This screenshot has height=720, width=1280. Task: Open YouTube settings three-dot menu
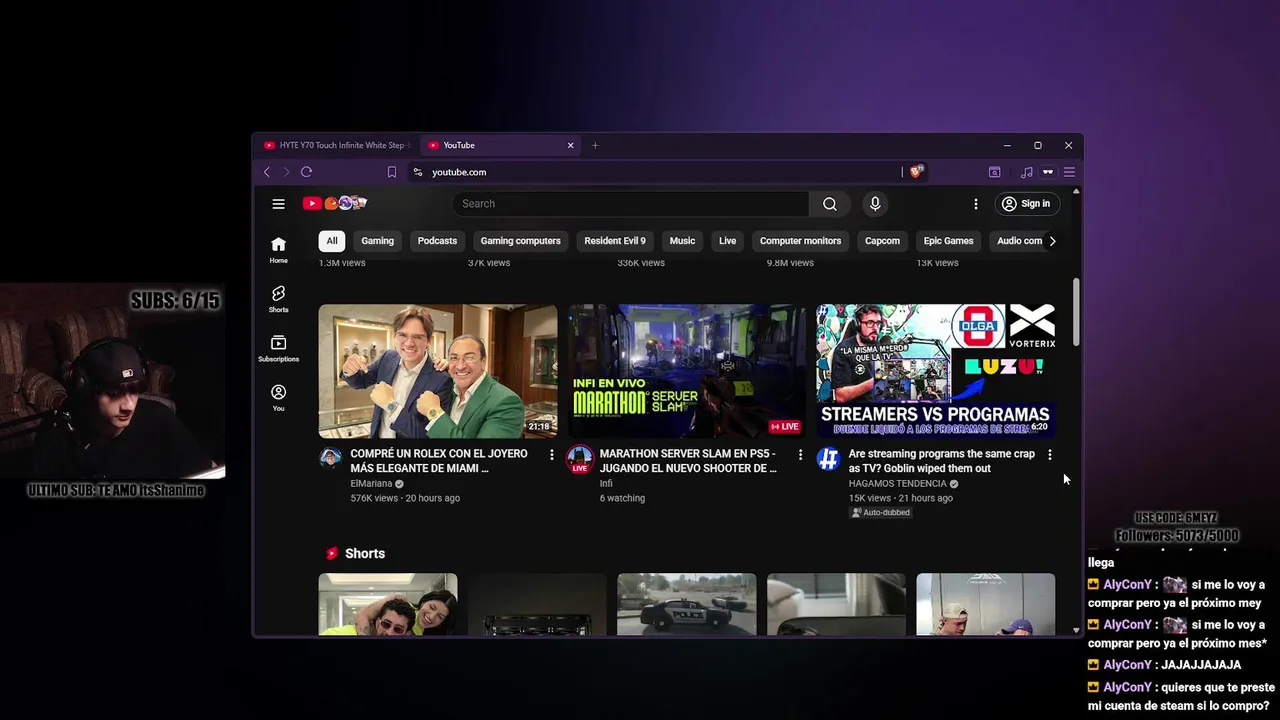(976, 204)
